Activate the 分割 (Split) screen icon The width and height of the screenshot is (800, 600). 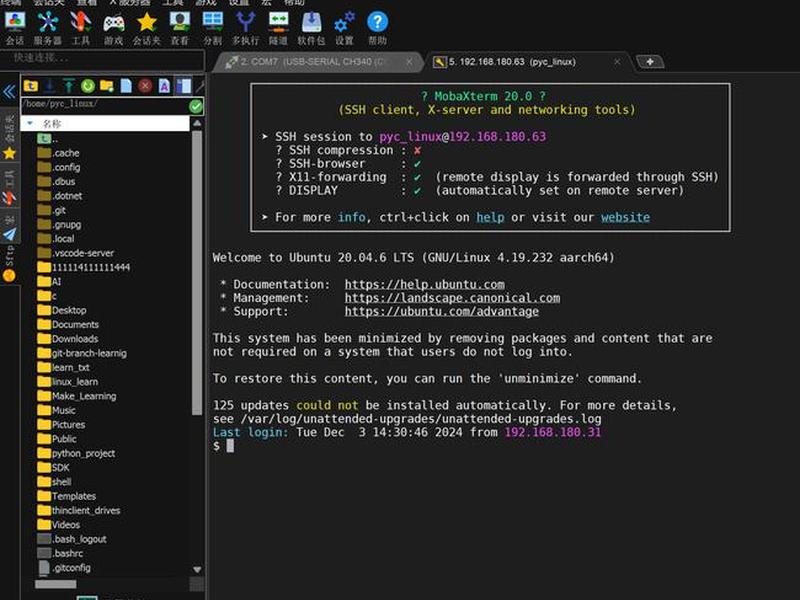tap(213, 28)
